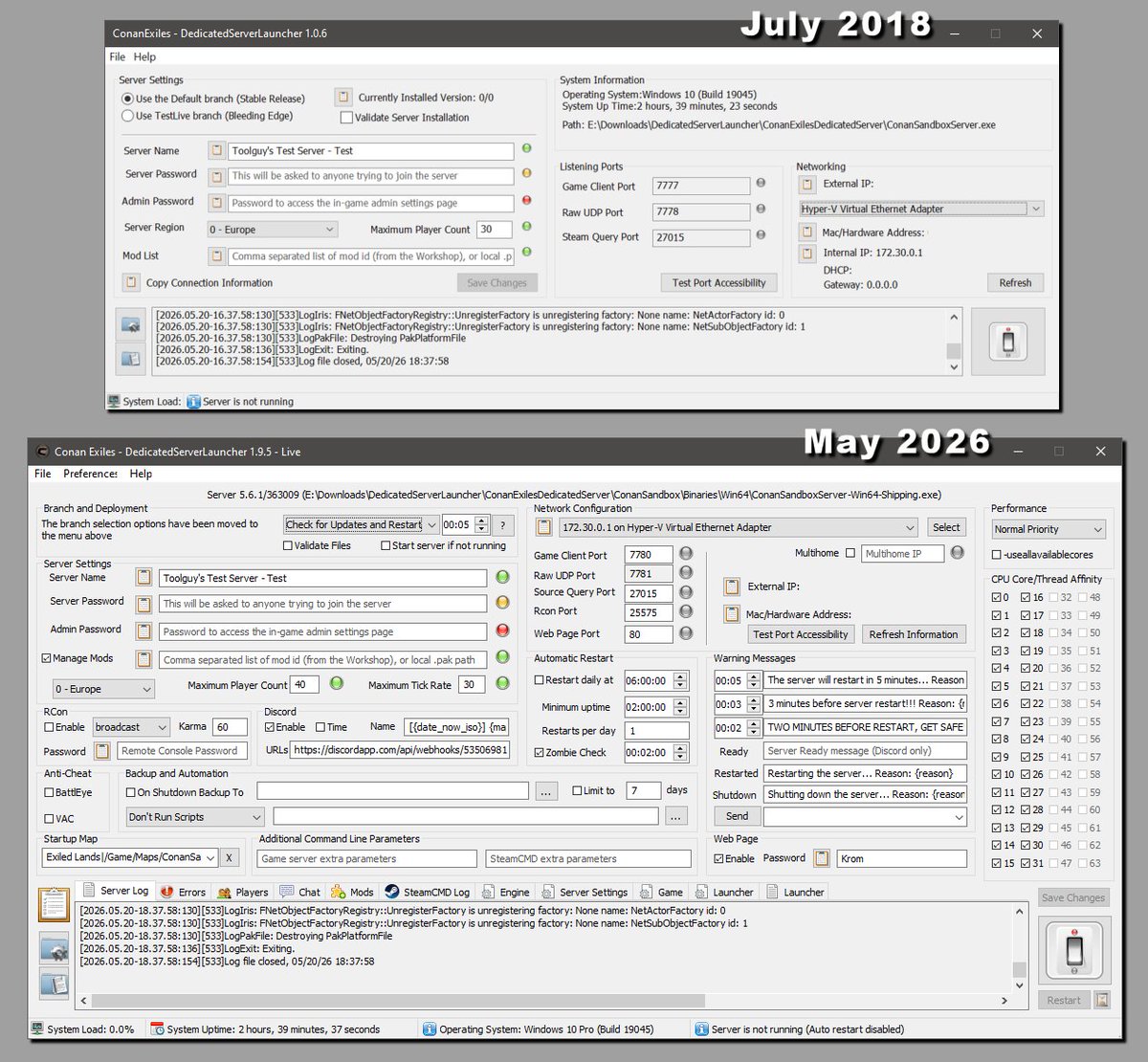Click copy icon beside Internal IP in 1.0.6 window

[807, 253]
